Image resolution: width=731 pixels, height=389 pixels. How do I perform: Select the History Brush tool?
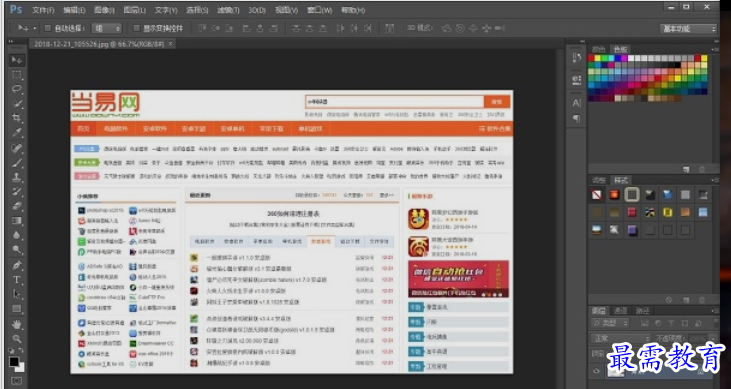(17, 191)
